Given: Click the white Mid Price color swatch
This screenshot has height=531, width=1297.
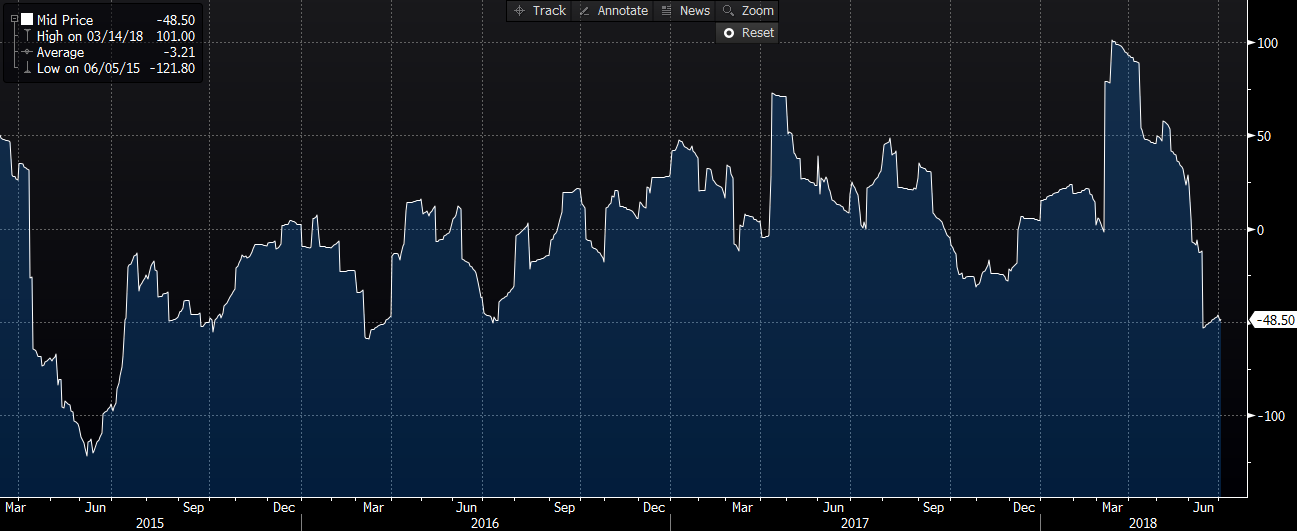Looking at the screenshot, I should (x=27, y=20).
